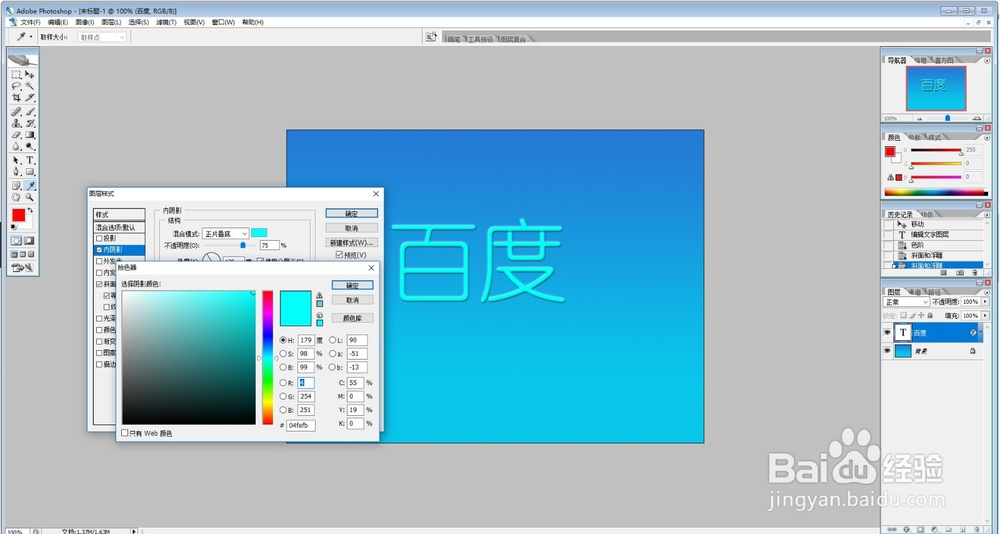Select the Path Selection tool
Screen dimensions: 1000x534
pos(17,160)
